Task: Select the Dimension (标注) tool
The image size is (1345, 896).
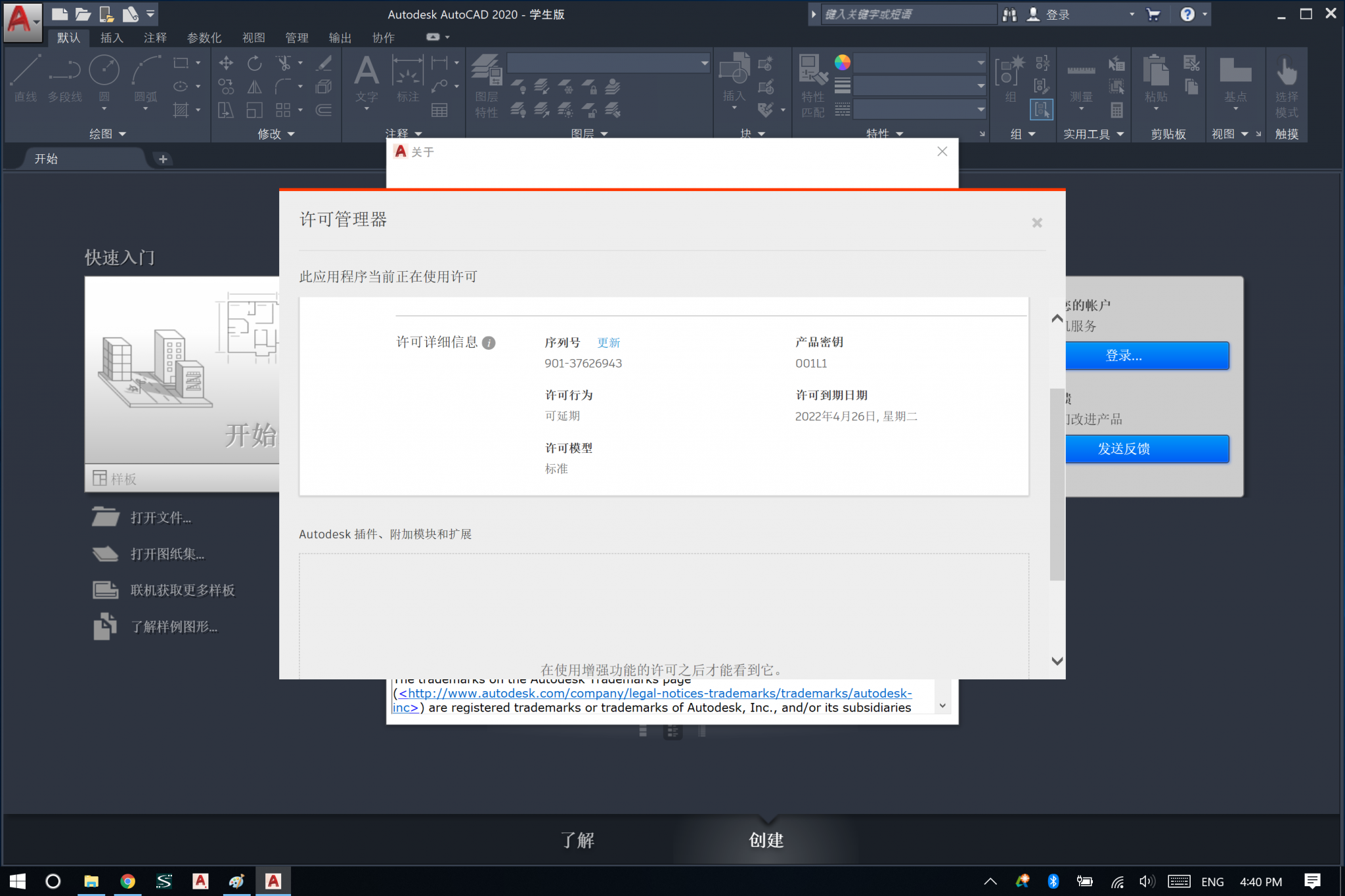Action: click(x=407, y=77)
